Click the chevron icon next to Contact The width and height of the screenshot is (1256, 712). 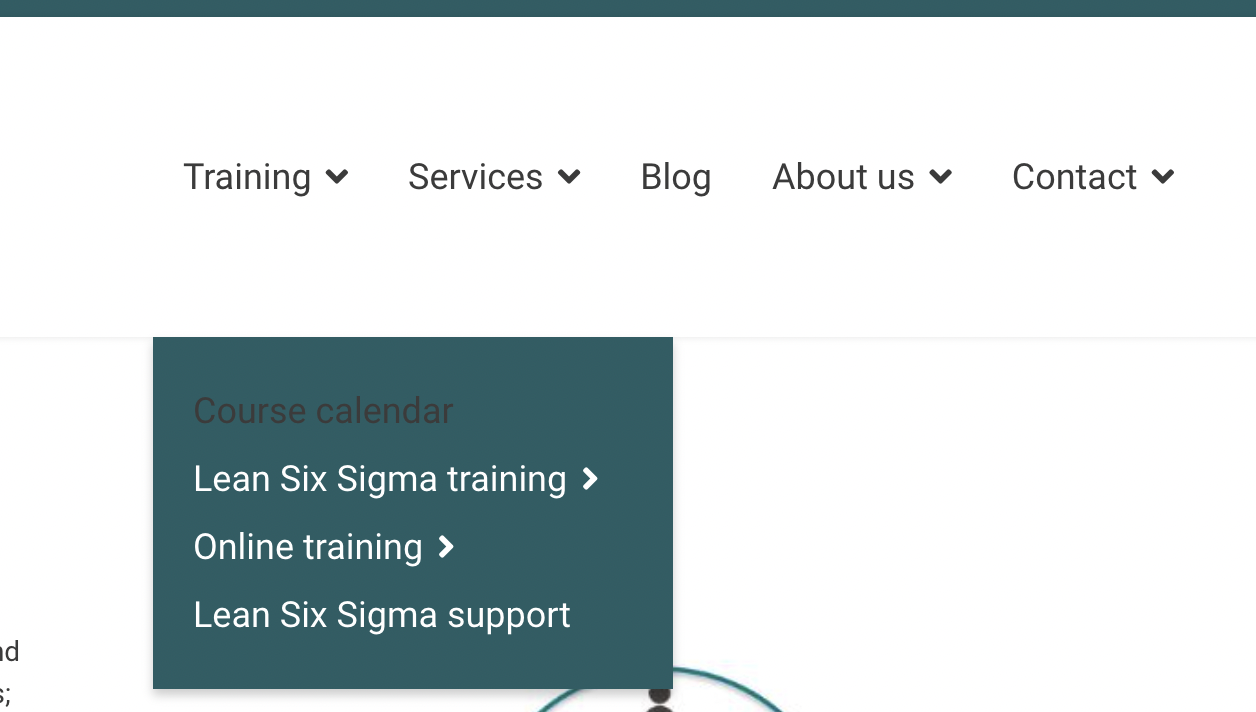pos(1162,177)
